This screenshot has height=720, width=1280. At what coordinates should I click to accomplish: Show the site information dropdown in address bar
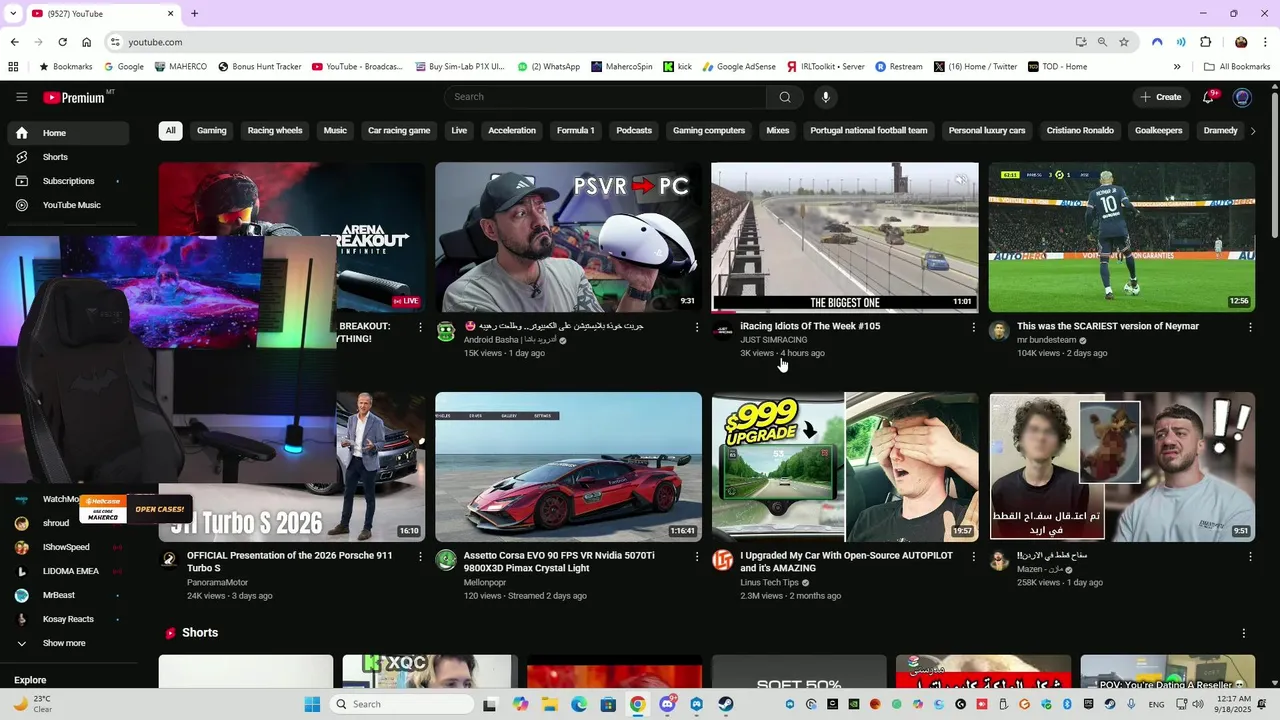tap(115, 42)
